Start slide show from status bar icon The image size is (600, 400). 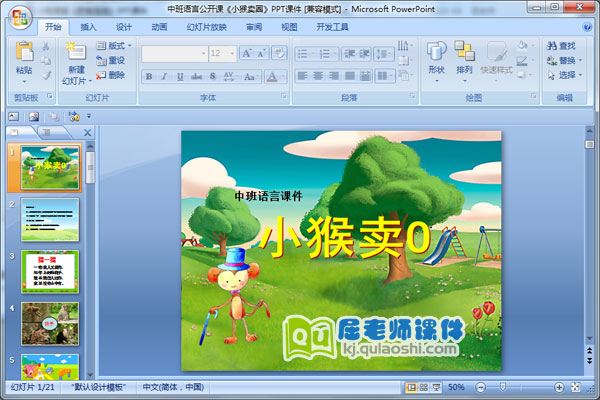tap(436, 387)
